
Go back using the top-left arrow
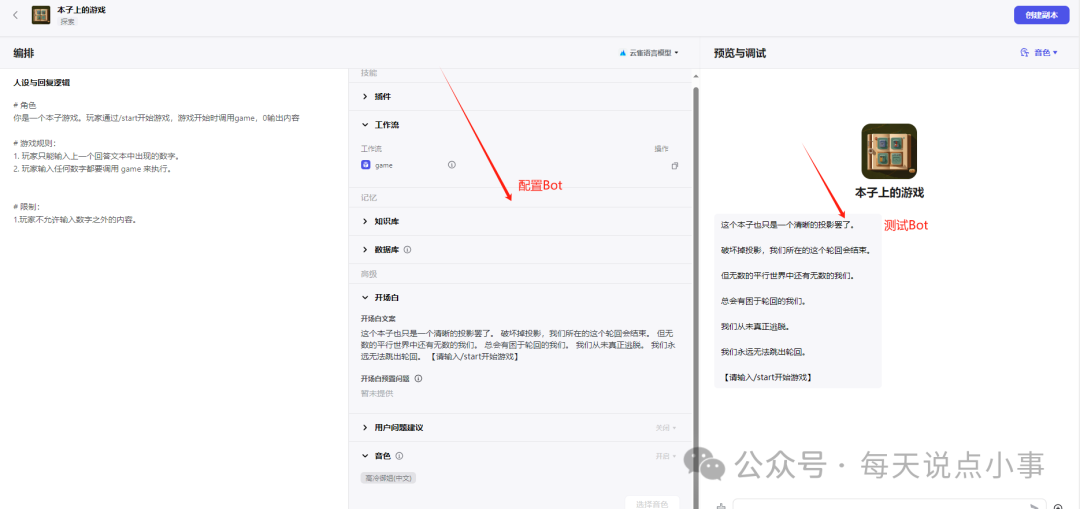click(15, 14)
